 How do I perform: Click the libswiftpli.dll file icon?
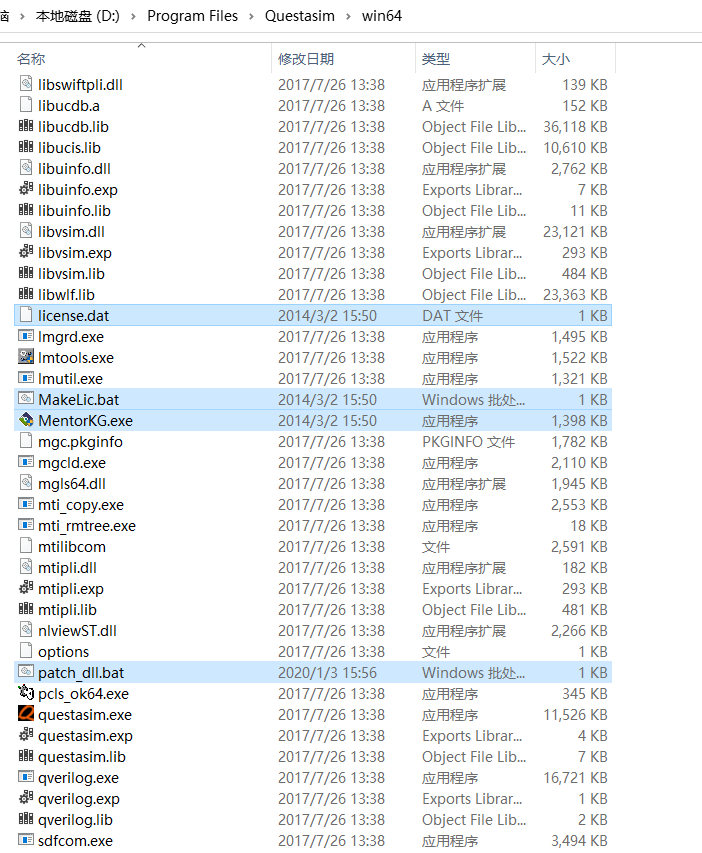[26, 84]
